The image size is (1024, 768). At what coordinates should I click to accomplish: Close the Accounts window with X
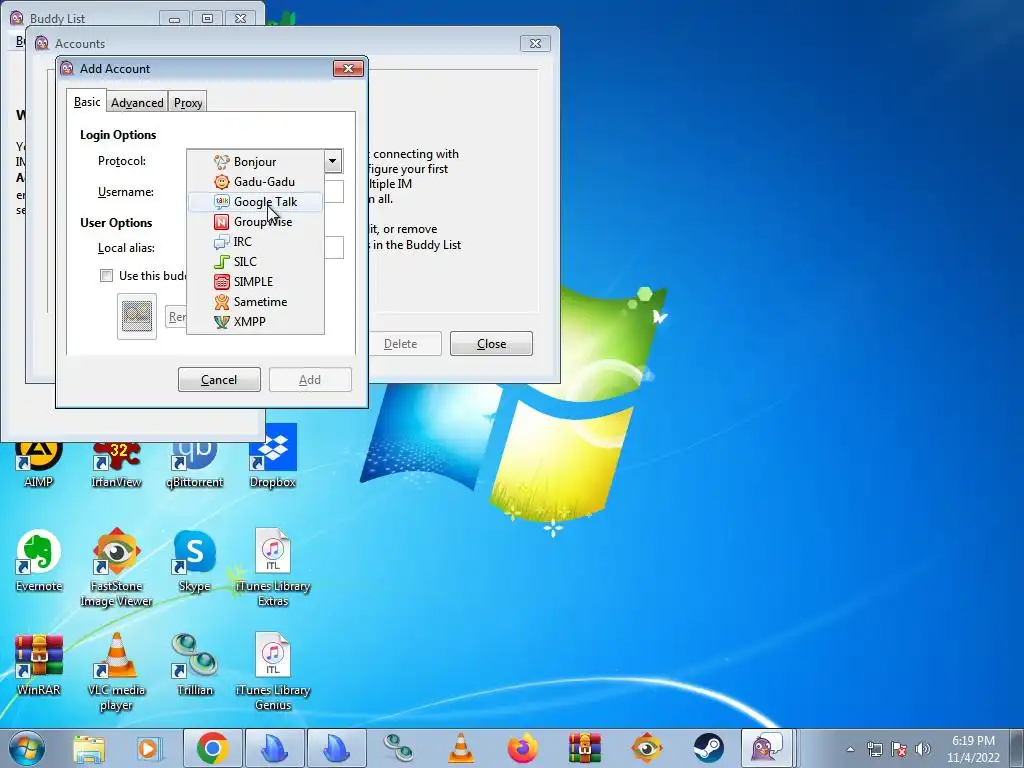tap(536, 44)
